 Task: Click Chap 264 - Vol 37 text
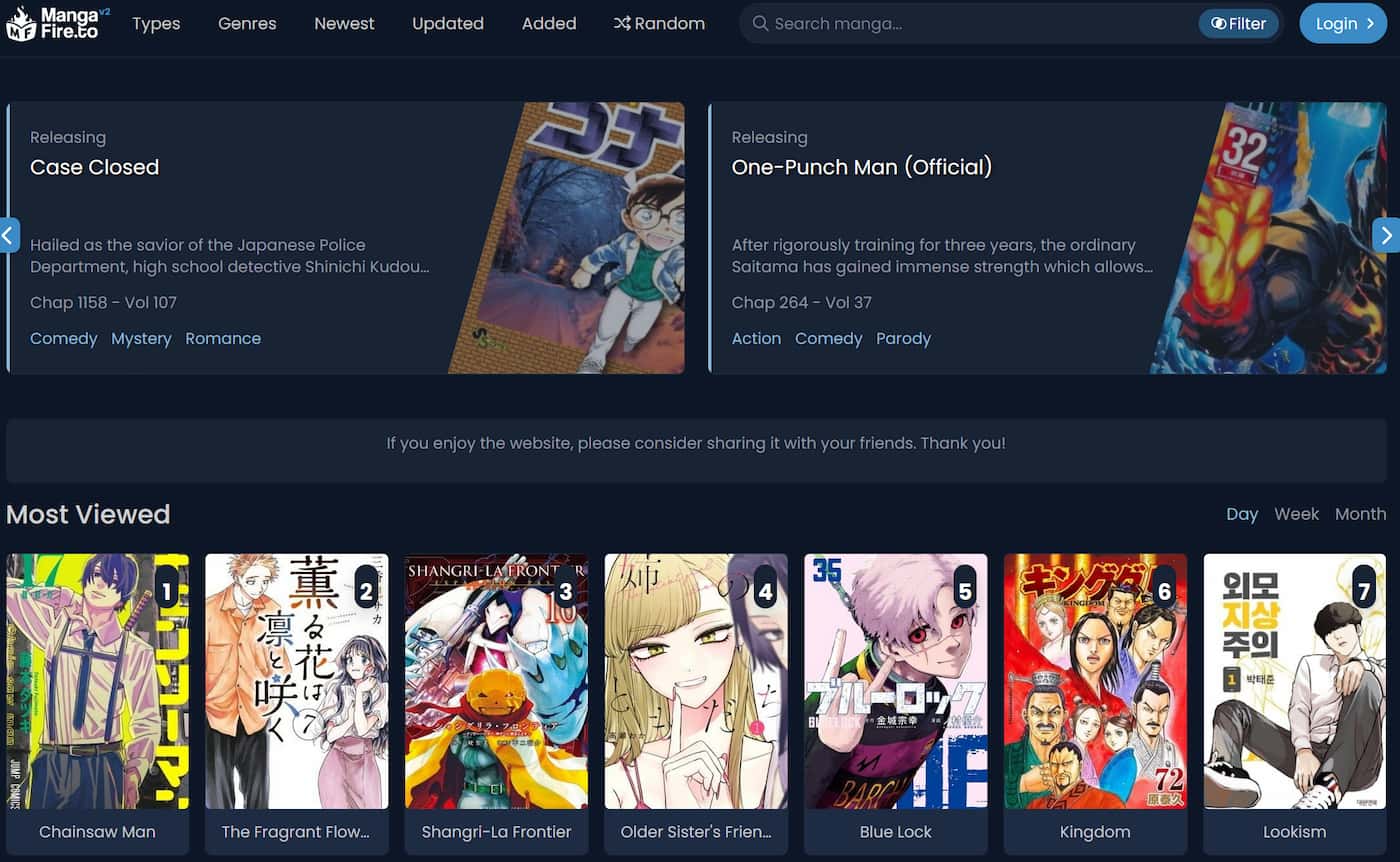[x=802, y=302]
